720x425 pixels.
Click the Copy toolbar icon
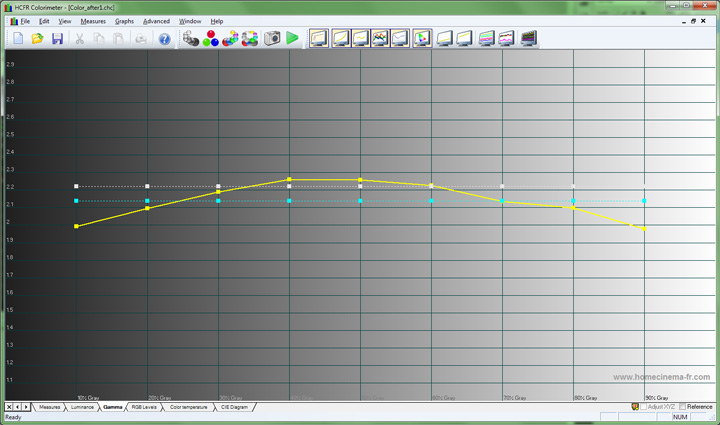click(x=99, y=39)
